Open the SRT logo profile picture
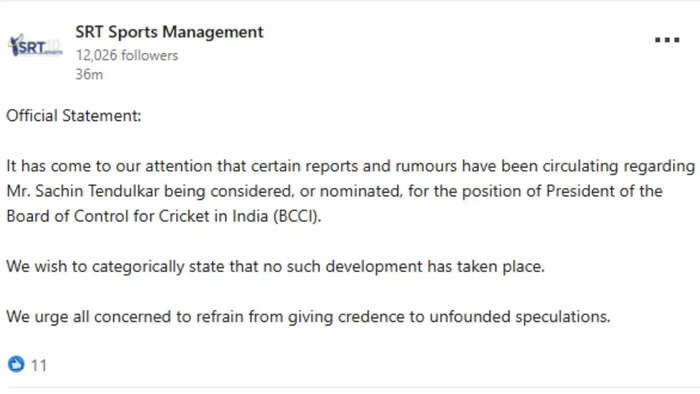Image resolution: width=700 pixels, height=394 pixels. pyautogui.click(x=35, y=45)
